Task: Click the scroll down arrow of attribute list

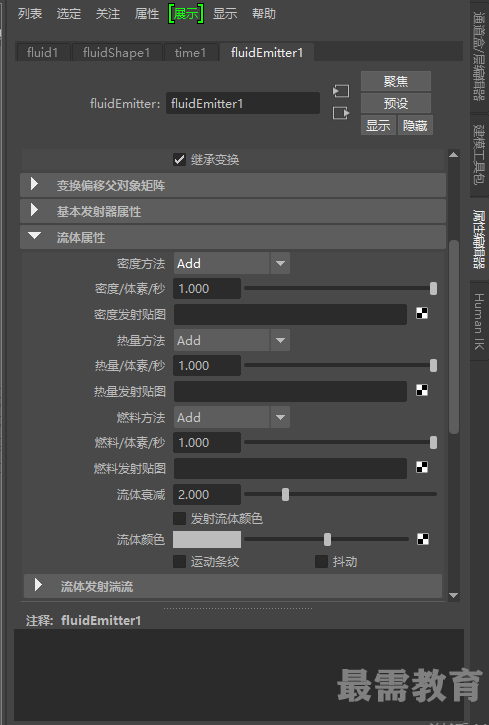Action: point(453,596)
